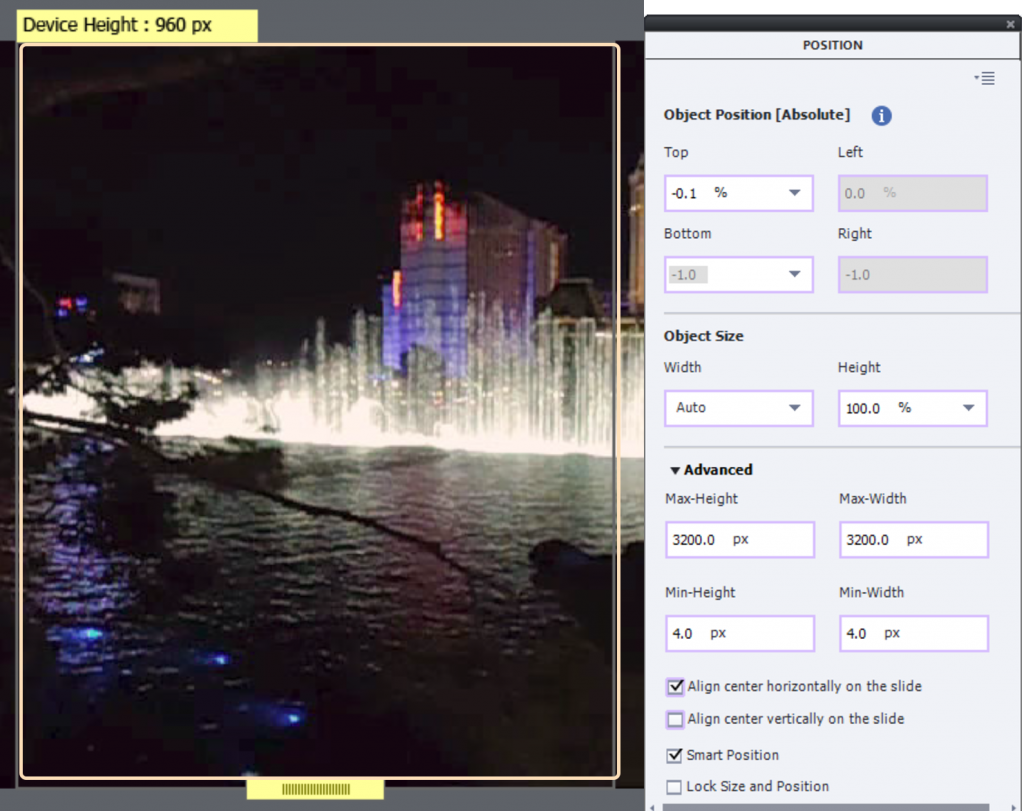Click the device height resize handle

pos(315,790)
